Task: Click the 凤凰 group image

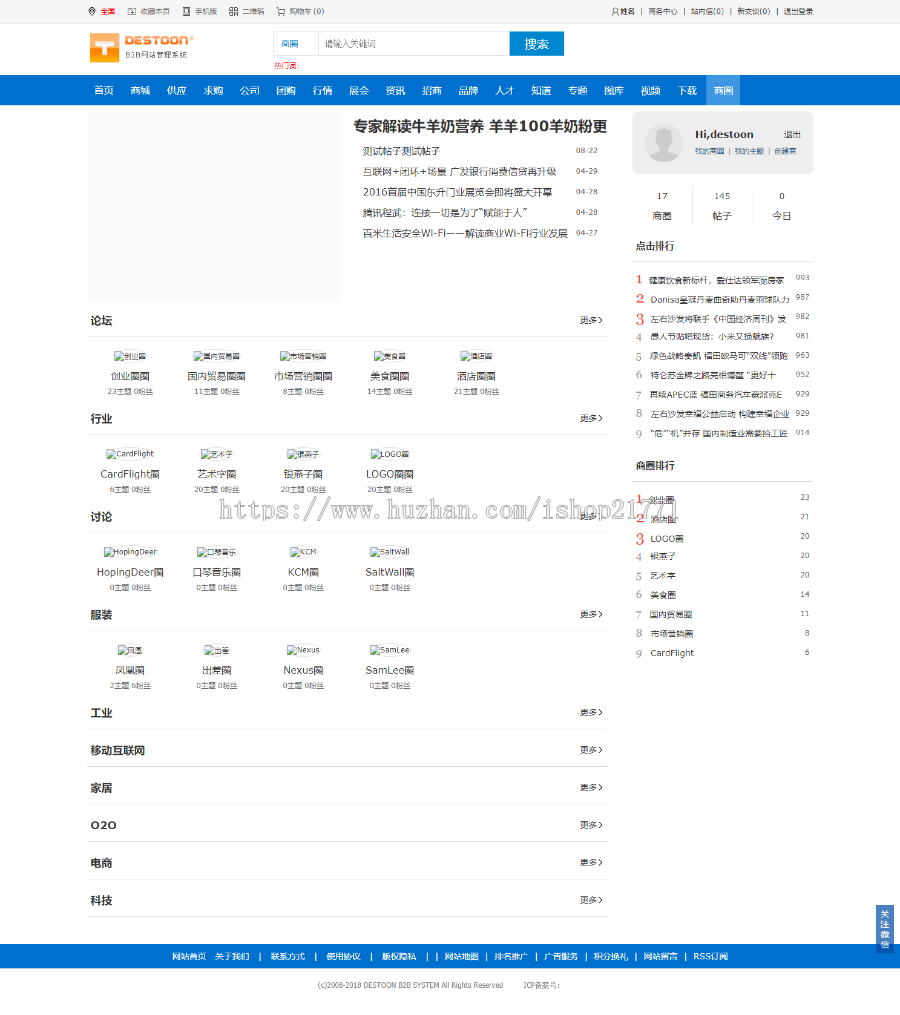Action: [x=130, y=650]
